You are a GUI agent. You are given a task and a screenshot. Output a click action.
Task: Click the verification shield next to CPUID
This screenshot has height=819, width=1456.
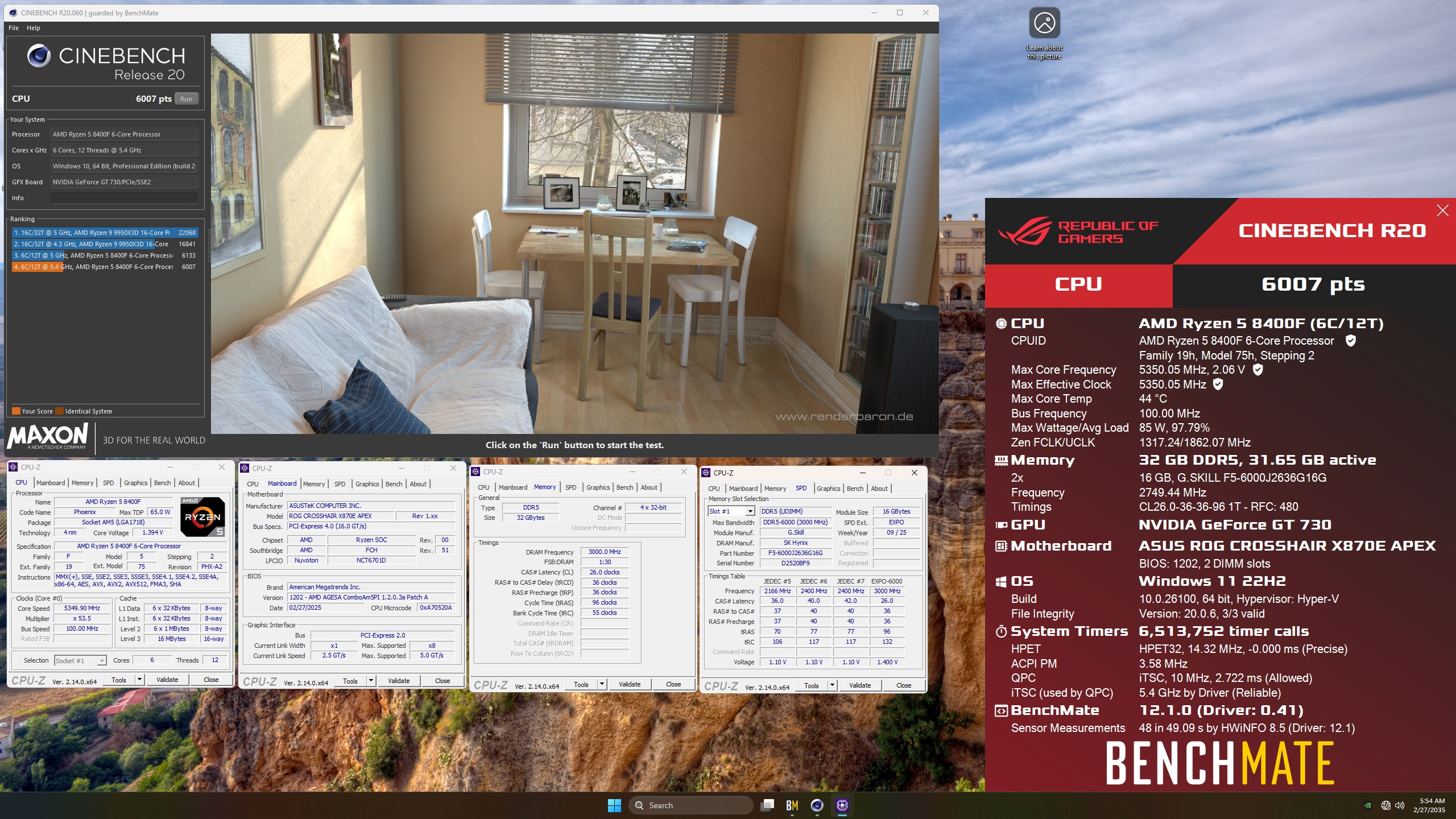tap(1351, 341)
